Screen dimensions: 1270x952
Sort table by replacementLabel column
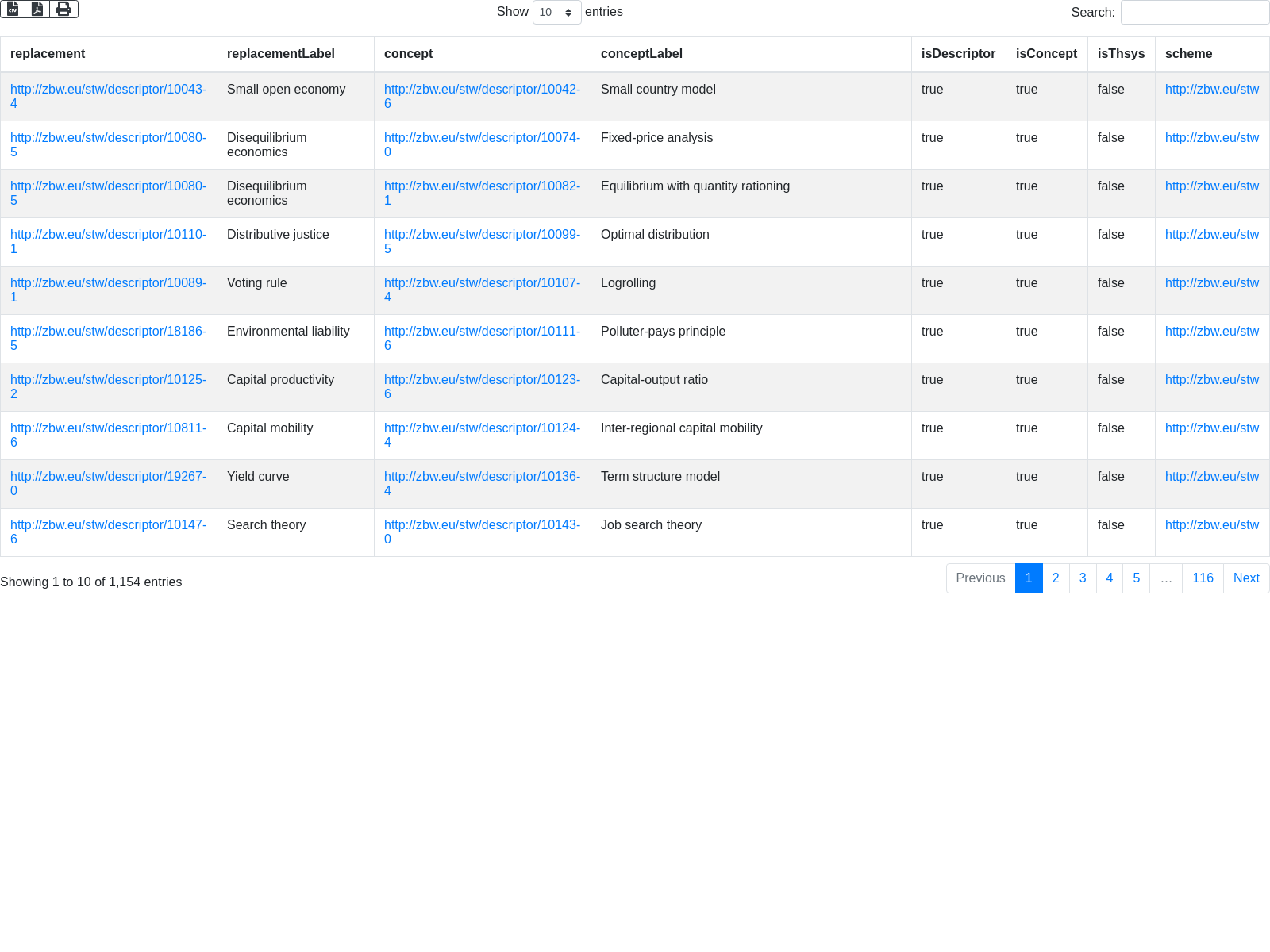click(x=281, y=54)
